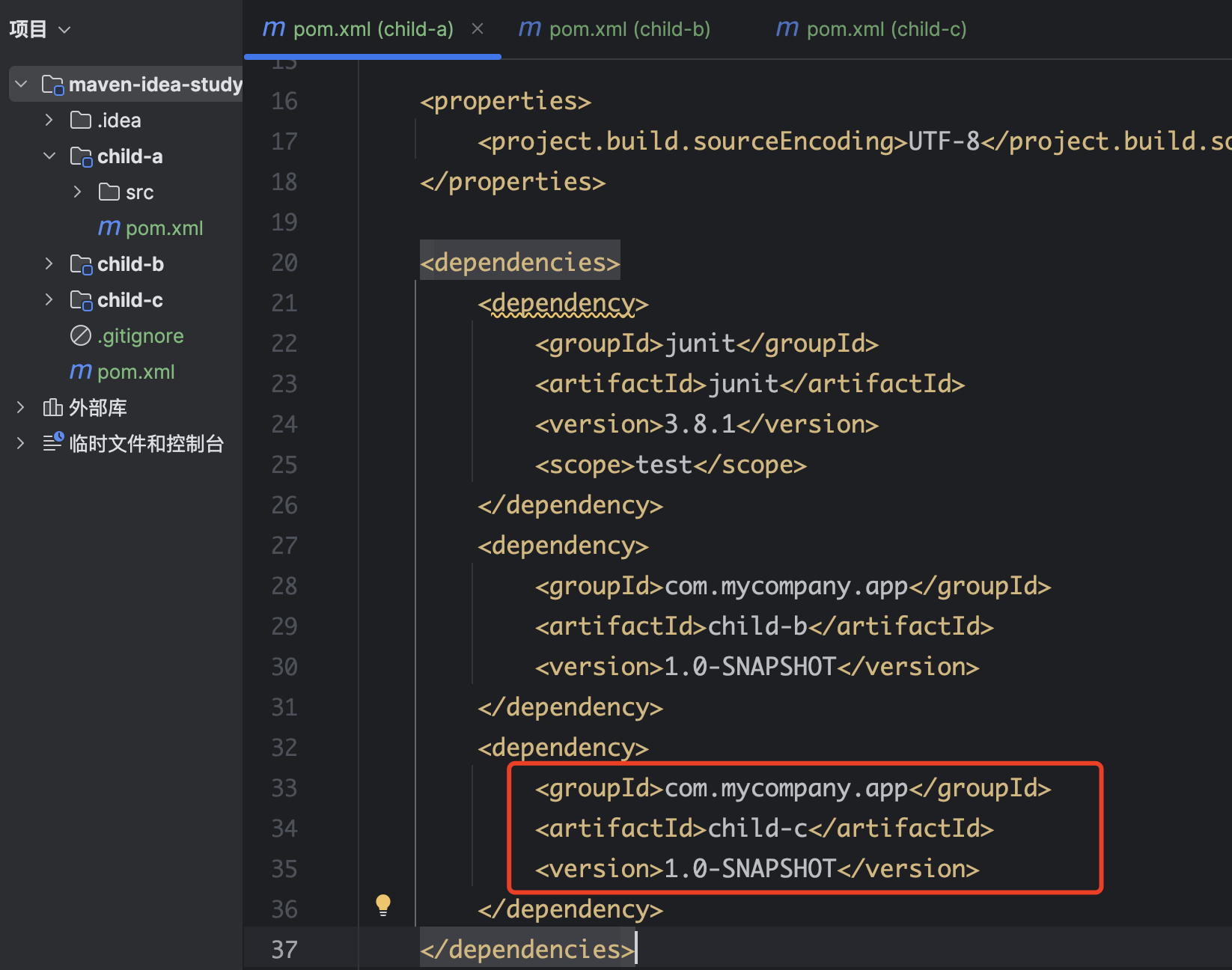
Task: Expand the src folder arrow
Action: [77, 192]
